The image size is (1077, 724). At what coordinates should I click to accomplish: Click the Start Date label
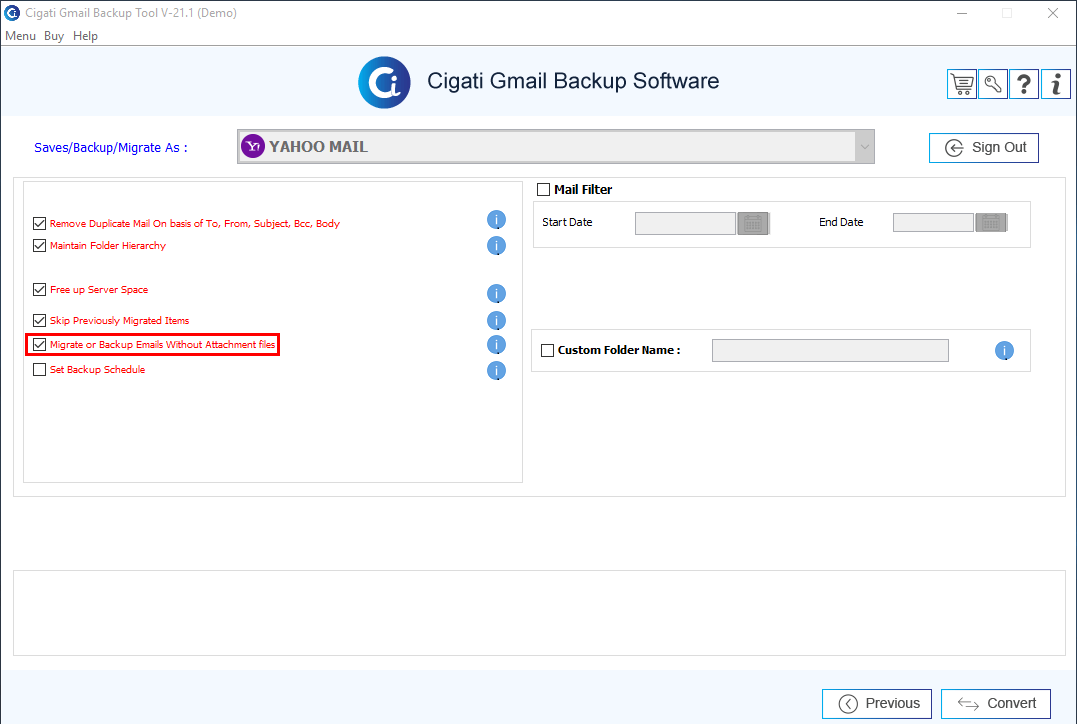coord(567,222)
